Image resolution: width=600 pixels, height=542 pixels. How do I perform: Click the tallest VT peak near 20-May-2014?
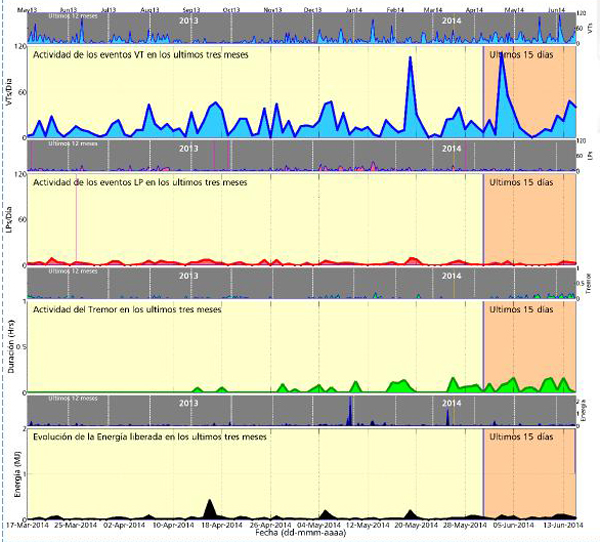(x=411, y=60)
